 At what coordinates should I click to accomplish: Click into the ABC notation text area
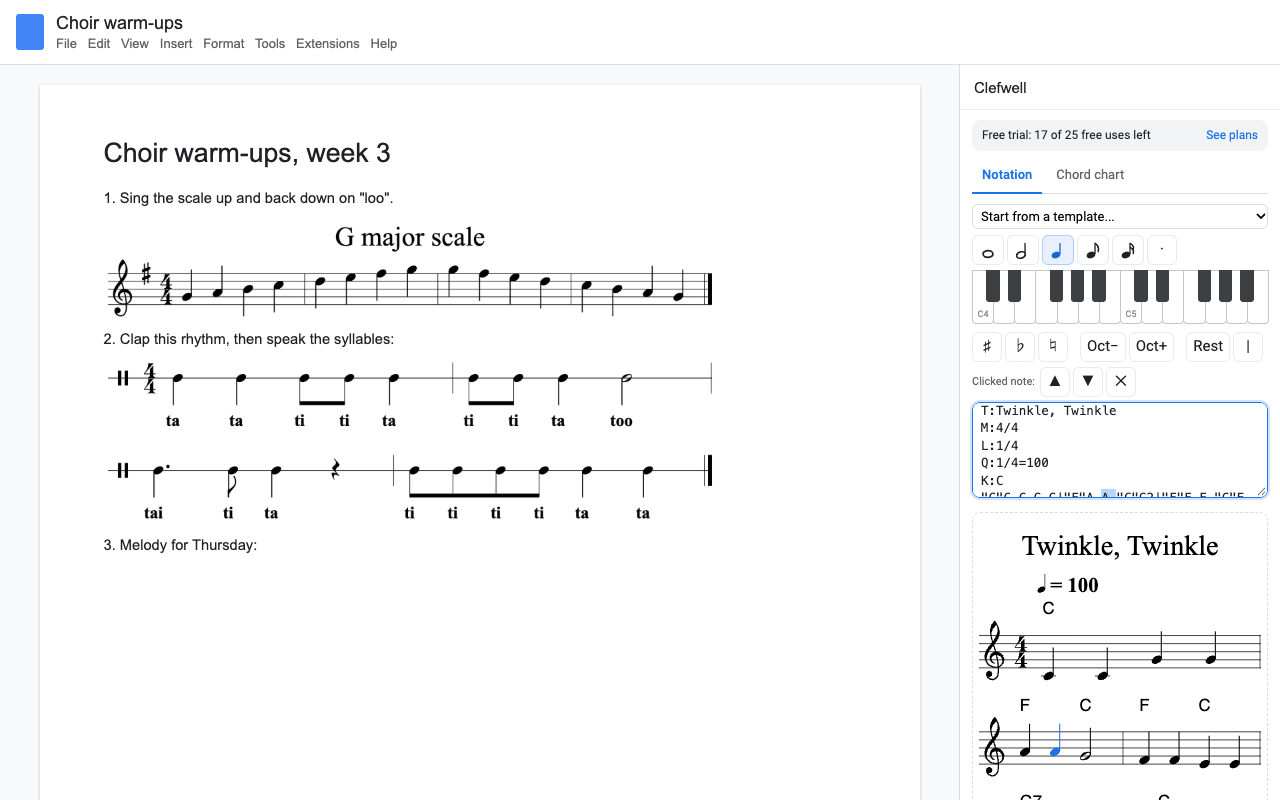pos(1120,450)
